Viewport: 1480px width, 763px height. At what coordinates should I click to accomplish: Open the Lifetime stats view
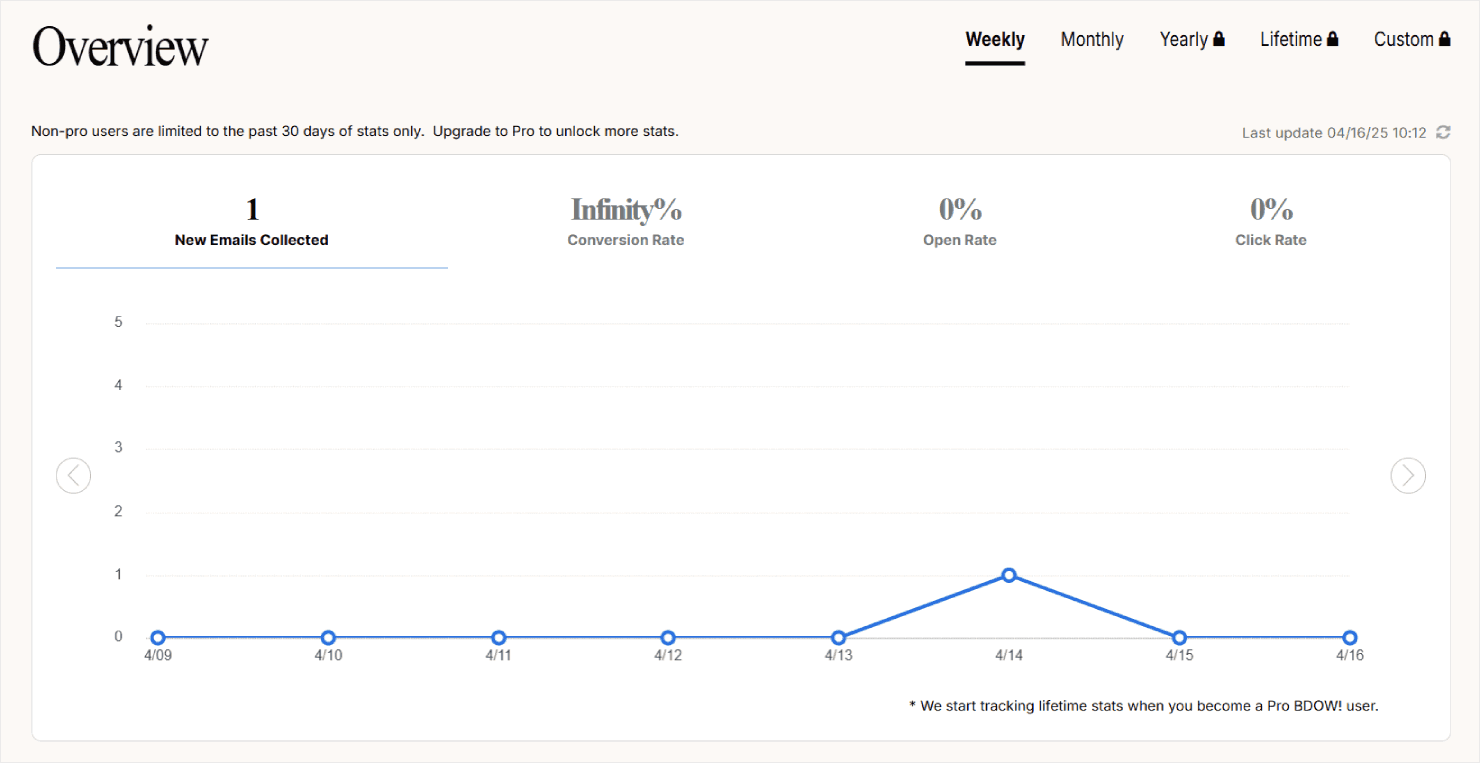(1290, 39)
